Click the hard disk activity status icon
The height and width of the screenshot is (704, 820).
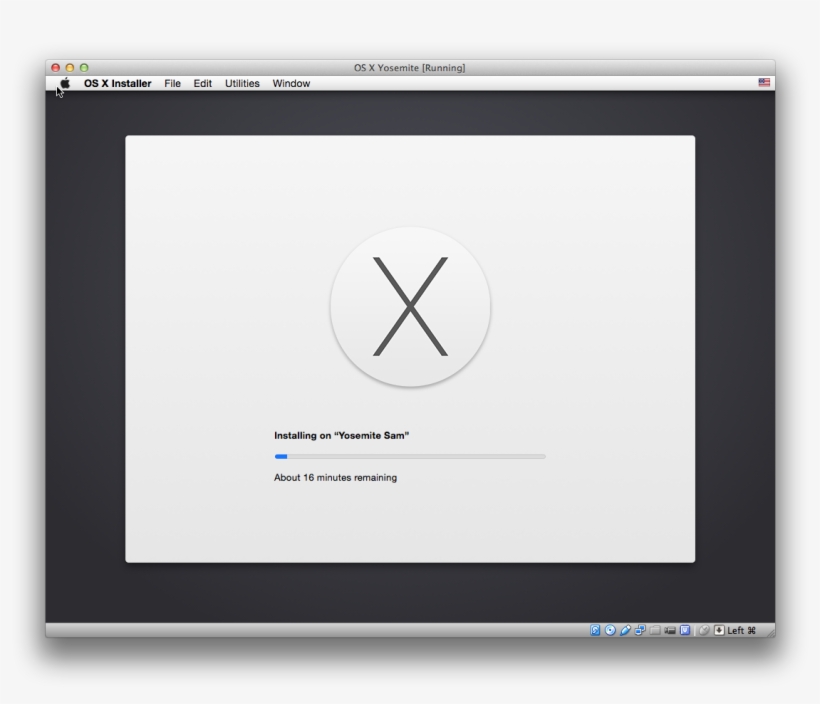point(594,630)
